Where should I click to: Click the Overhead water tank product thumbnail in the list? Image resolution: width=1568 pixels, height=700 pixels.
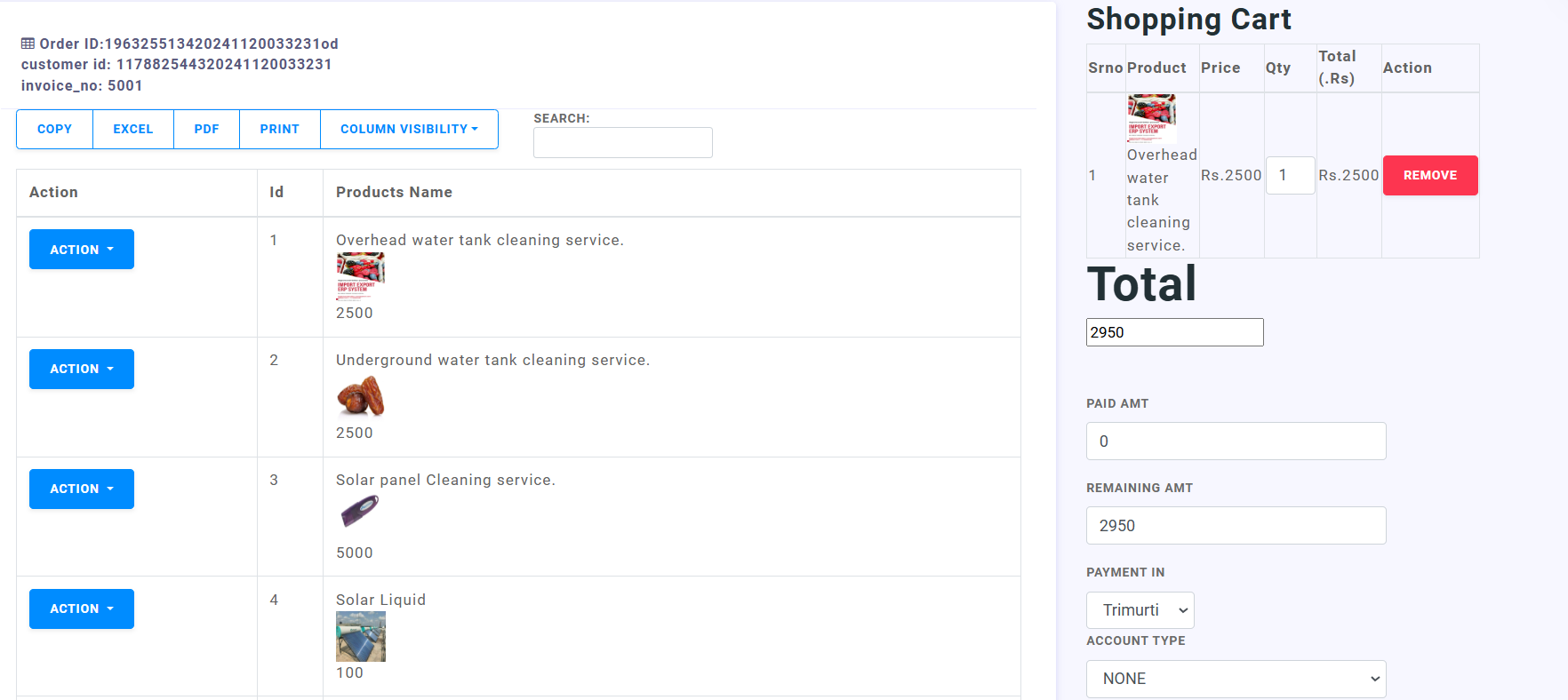(360, 276)
